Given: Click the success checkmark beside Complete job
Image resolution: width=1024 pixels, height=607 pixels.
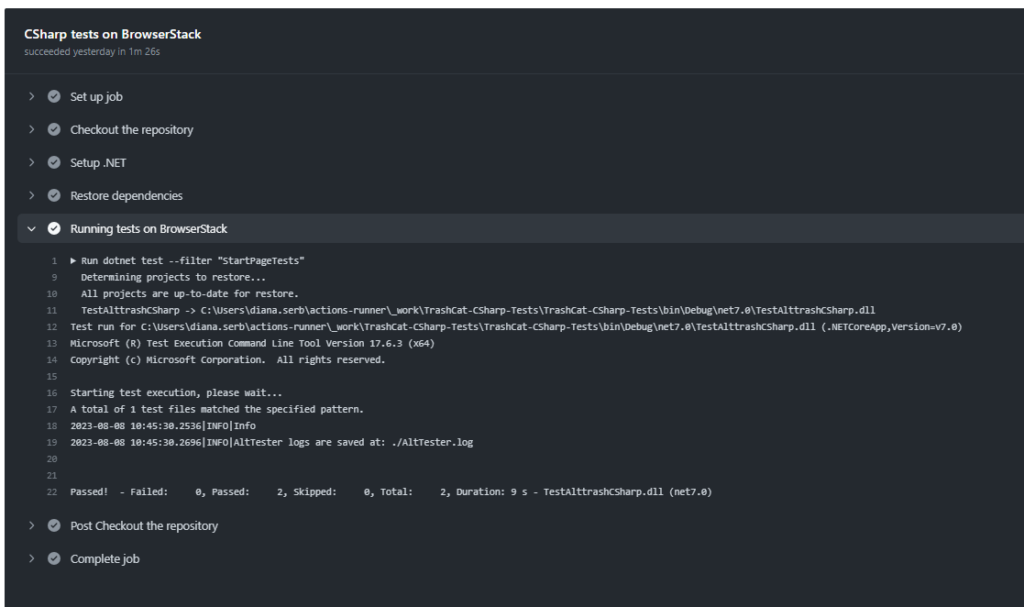Looking at the screenshot, I should [x=54, y=559].
